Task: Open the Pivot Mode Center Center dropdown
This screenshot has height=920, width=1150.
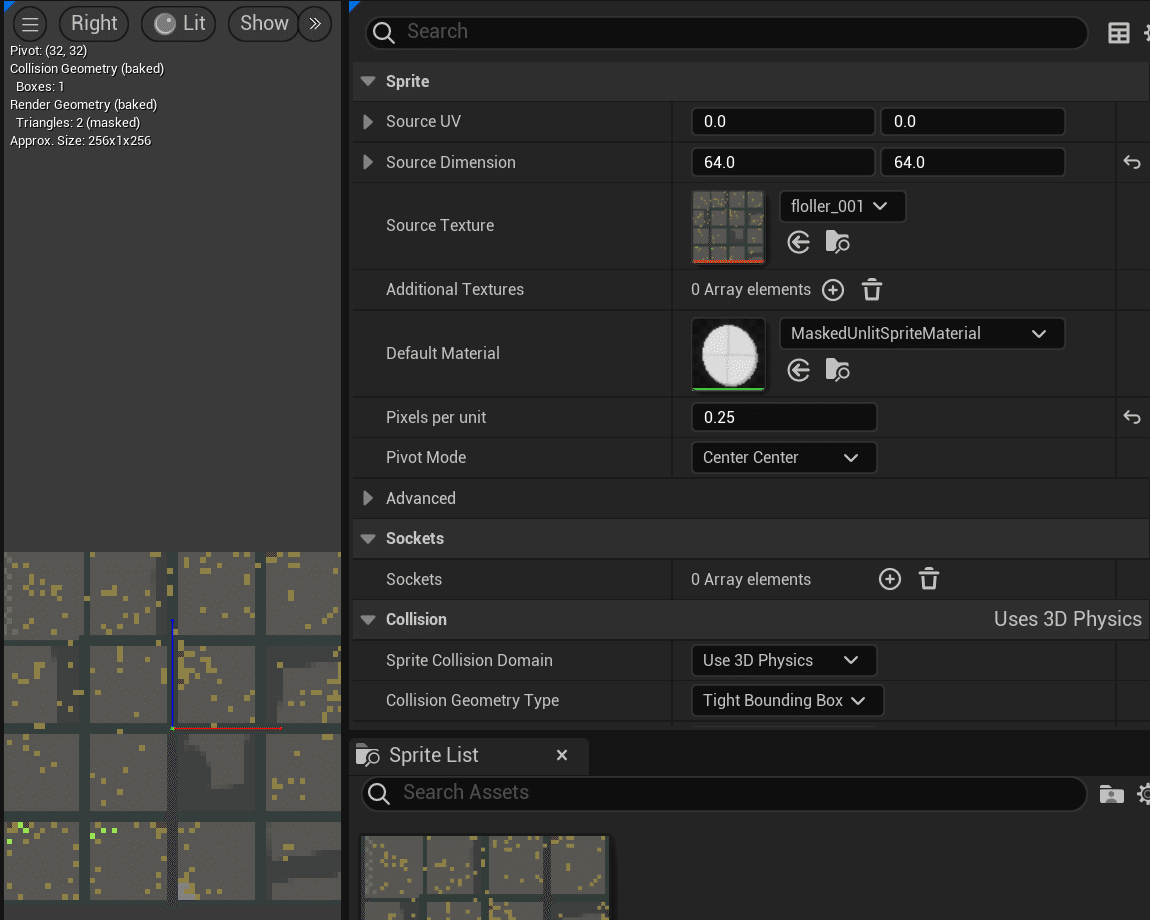Action: tap(782, 457)
